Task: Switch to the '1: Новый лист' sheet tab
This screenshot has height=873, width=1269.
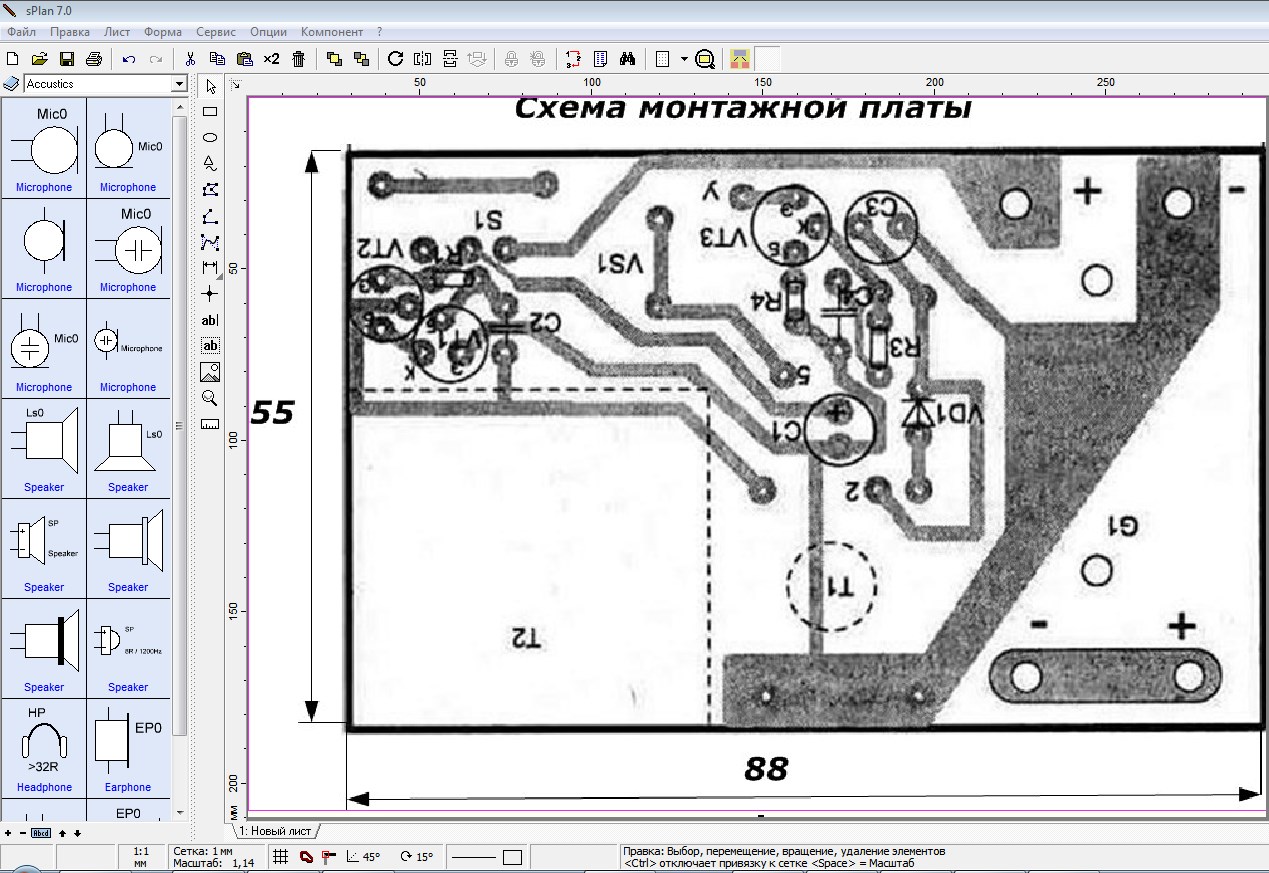Action: pos(276,831)
